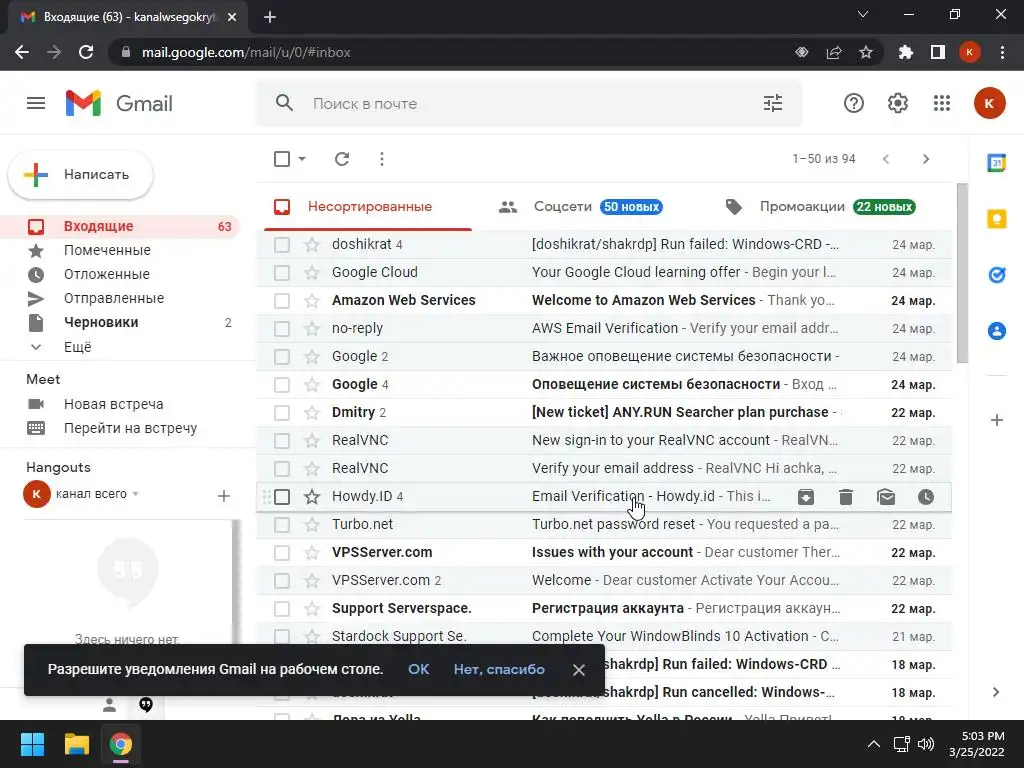This screenshot has height=768, width=1024.
Task: Open Chrome extensions puzzle icon
Action: click(x=905, y=52)
